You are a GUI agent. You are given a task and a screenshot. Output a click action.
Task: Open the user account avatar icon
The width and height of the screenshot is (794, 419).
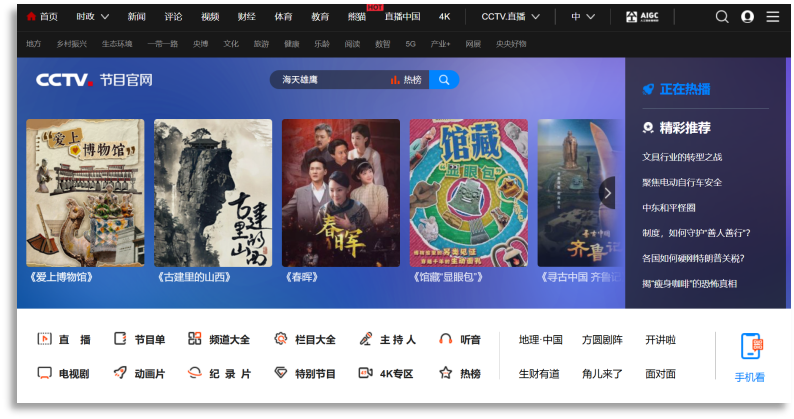pyautogui.click(x=747, y=17)
